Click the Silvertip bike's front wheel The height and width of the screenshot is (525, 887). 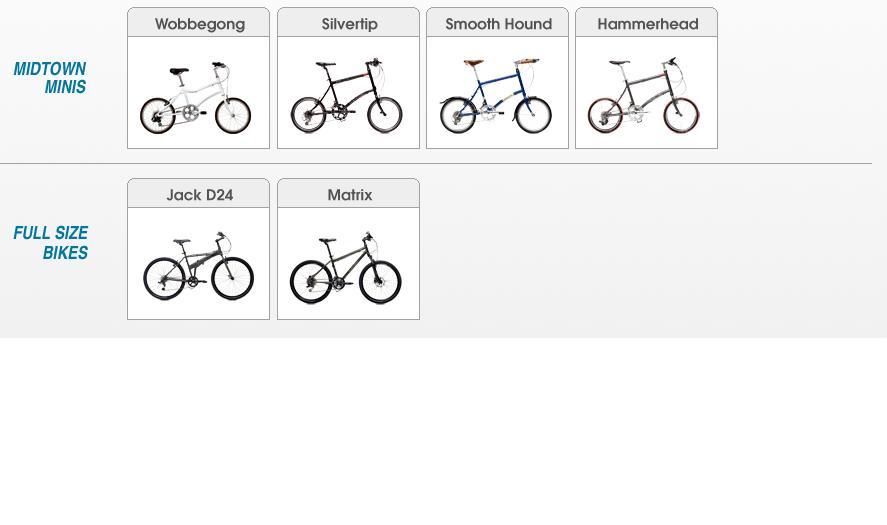[x=385, y=115]
